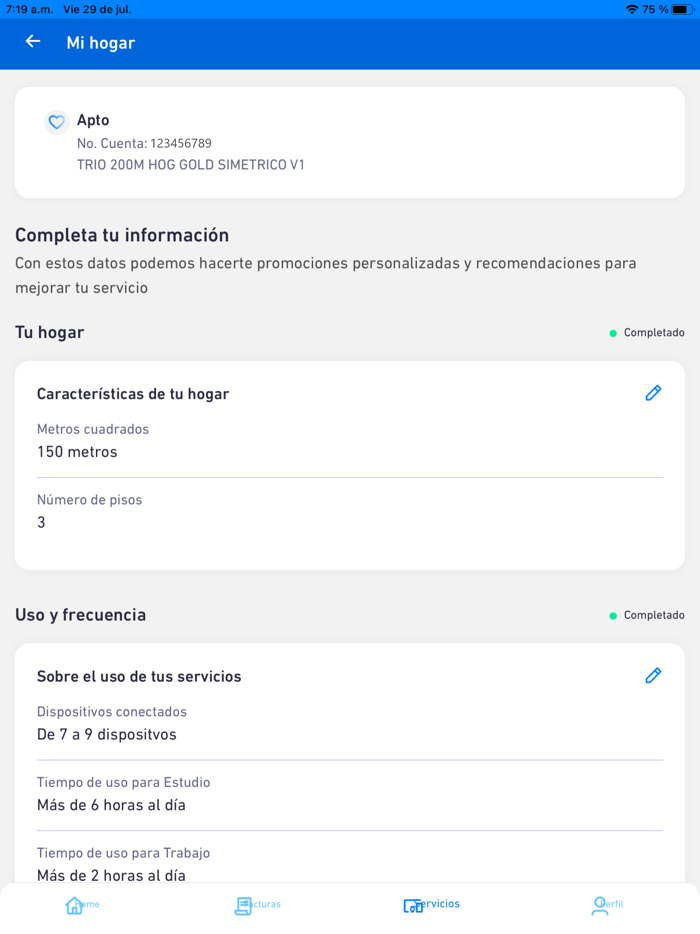Select the Metros cuadrados value 150 metros
Screen dimensions: 700x934
coord(77,451)
